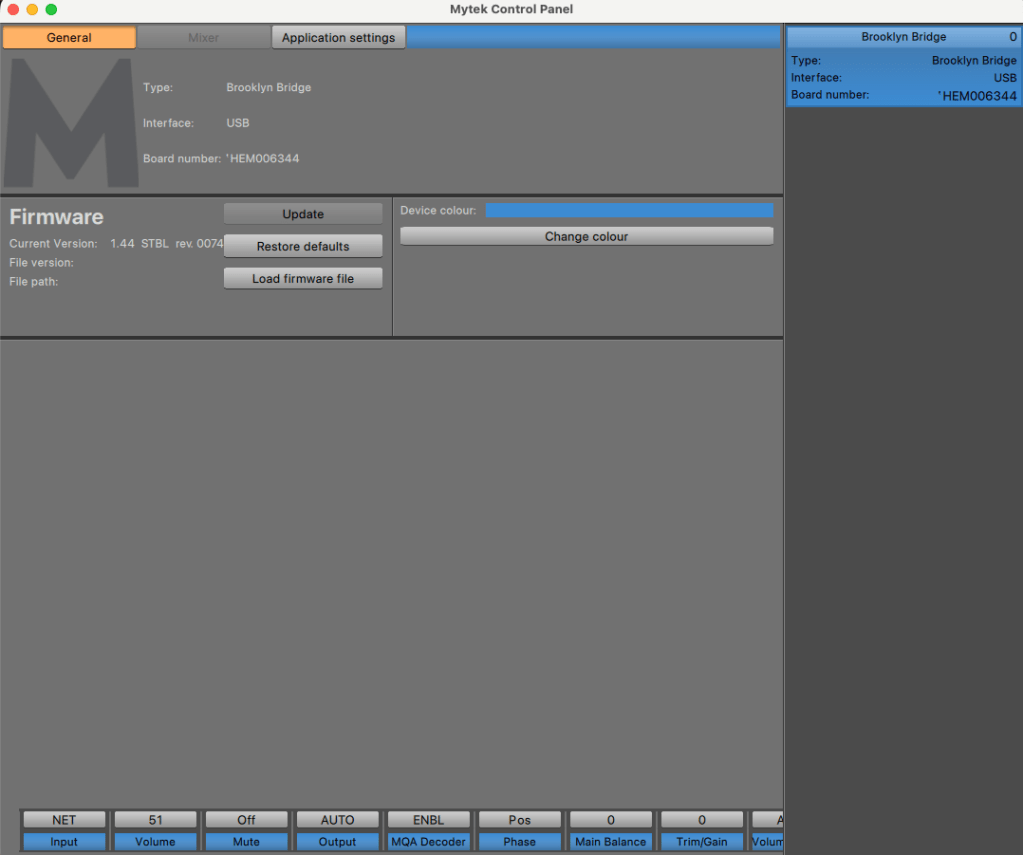The width and height of the screenshot is (1023, 855).
Task: Open the Output selector showing AUTO
Action: click(x=337, y=820)
